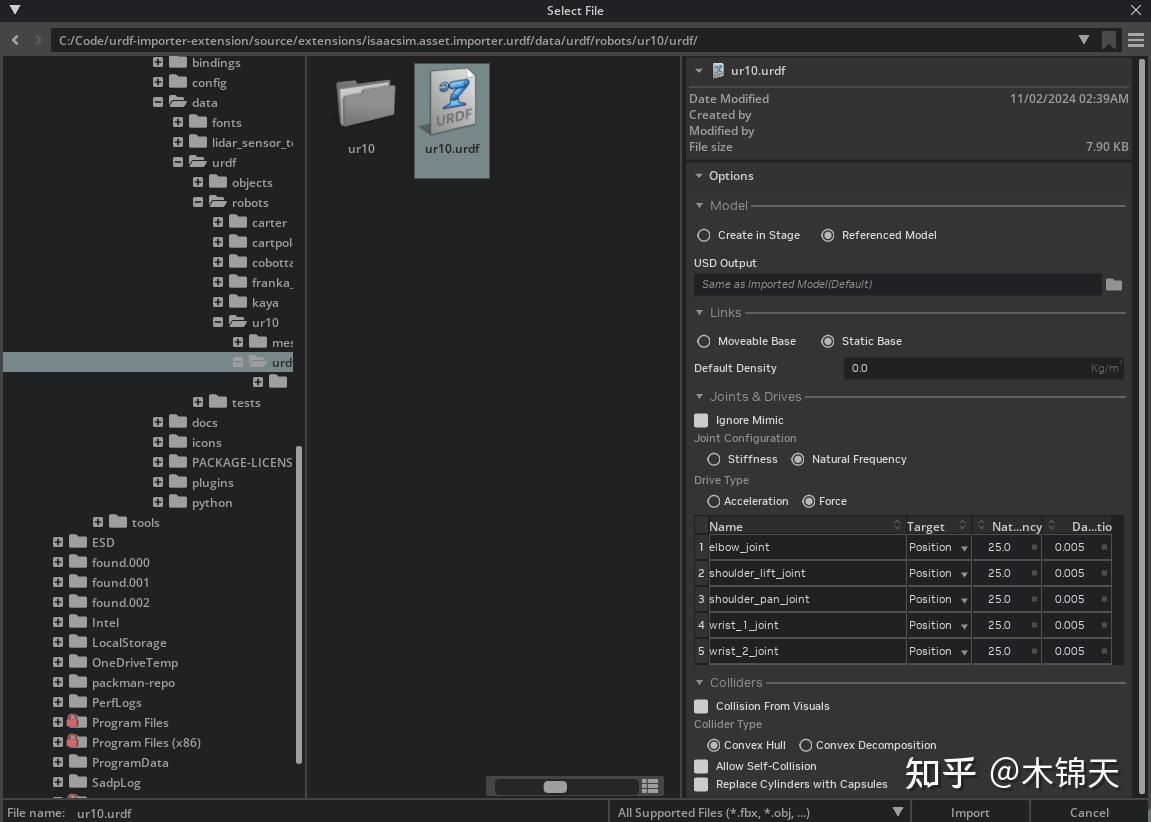
Task: Switch to list view with the grid icon
Action: click(649, 787)
